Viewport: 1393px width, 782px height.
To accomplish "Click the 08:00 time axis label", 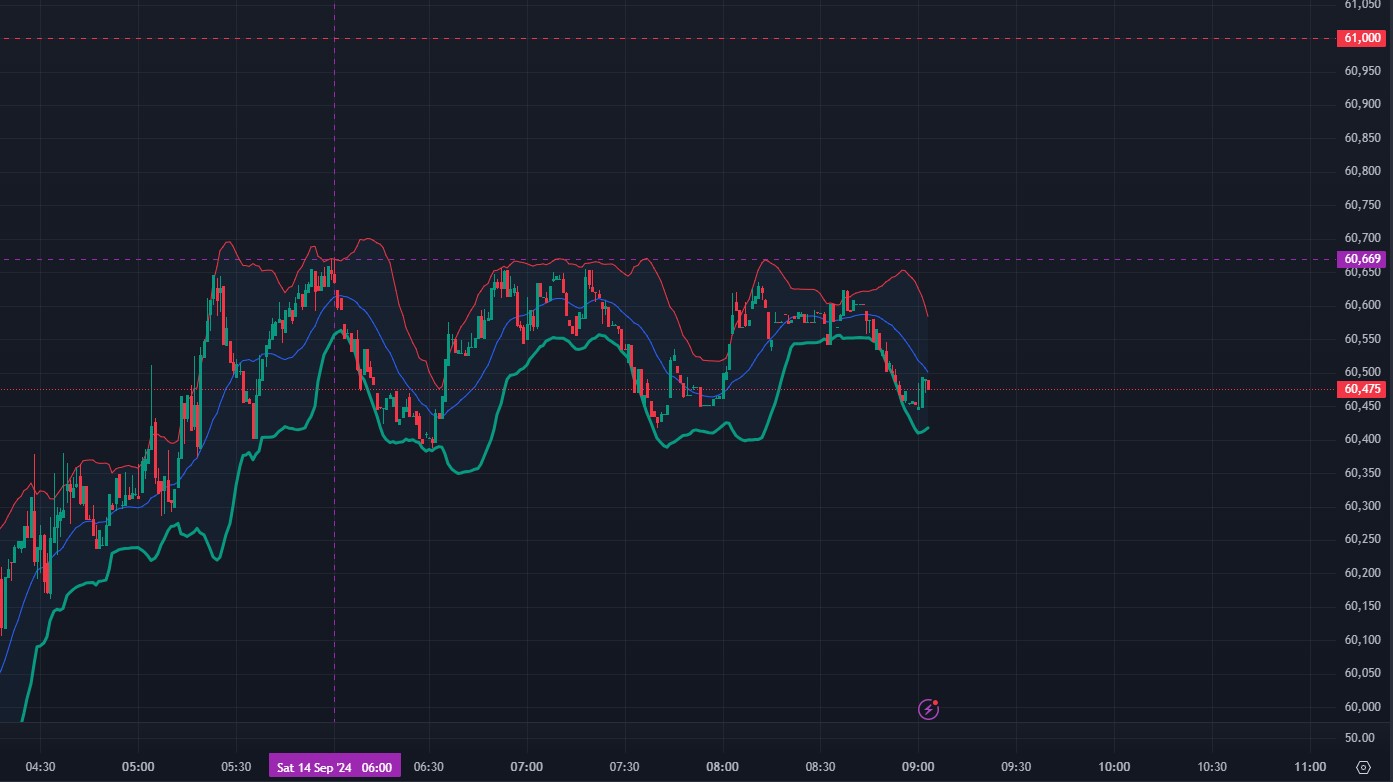I will (722, 767).
